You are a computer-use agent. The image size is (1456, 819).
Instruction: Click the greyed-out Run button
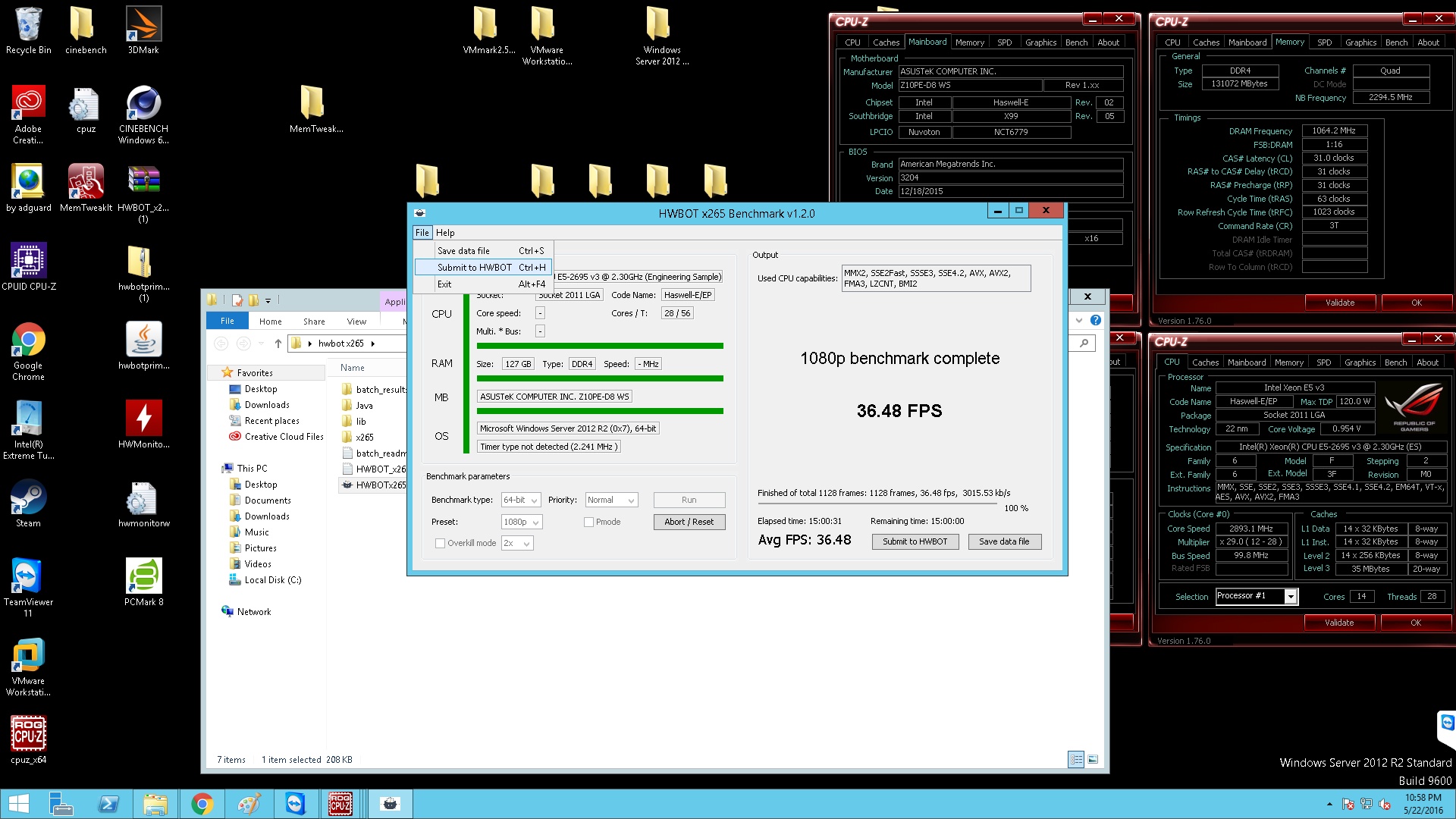689,500
